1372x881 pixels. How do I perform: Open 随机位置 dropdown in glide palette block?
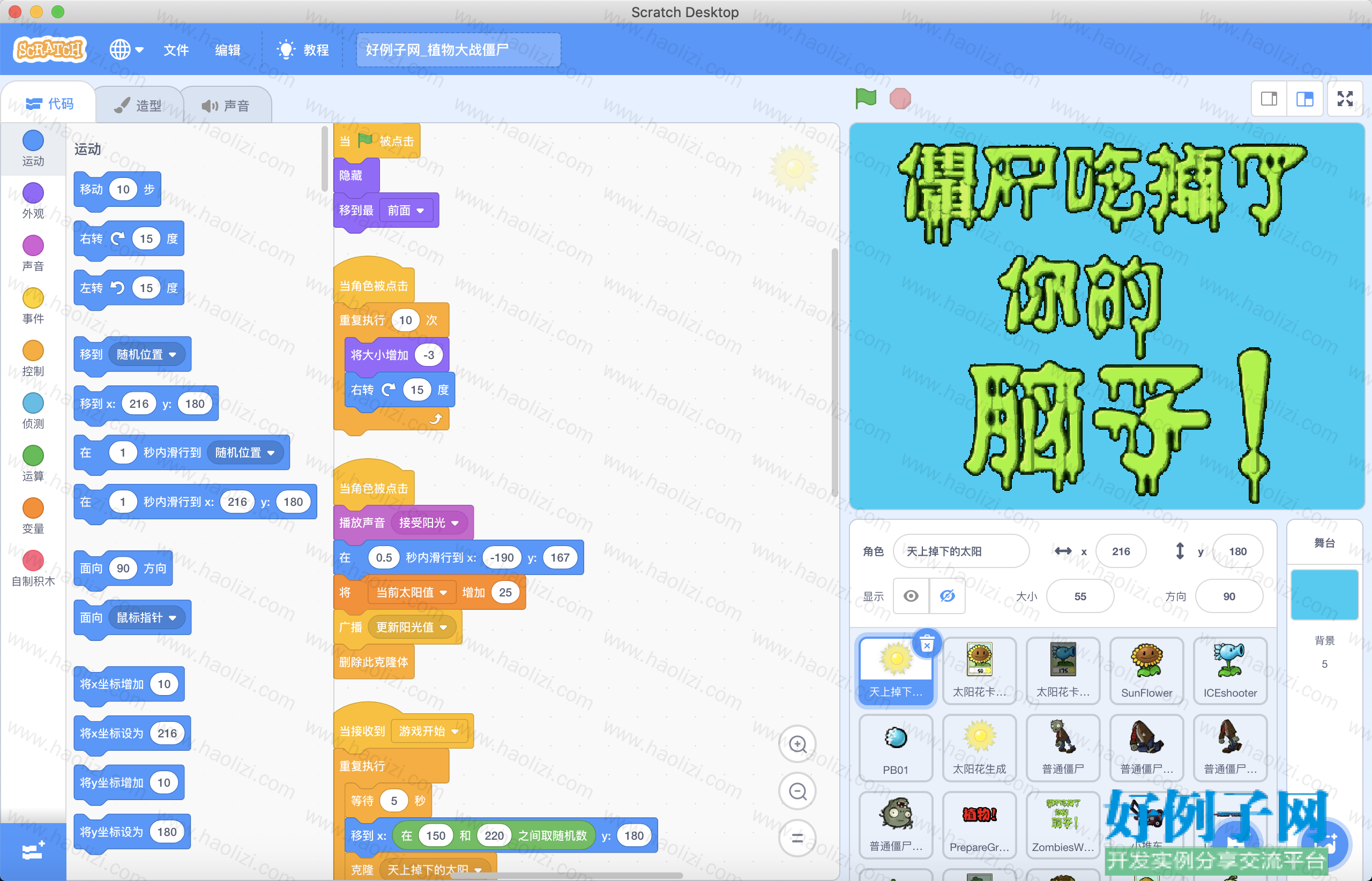245,452
